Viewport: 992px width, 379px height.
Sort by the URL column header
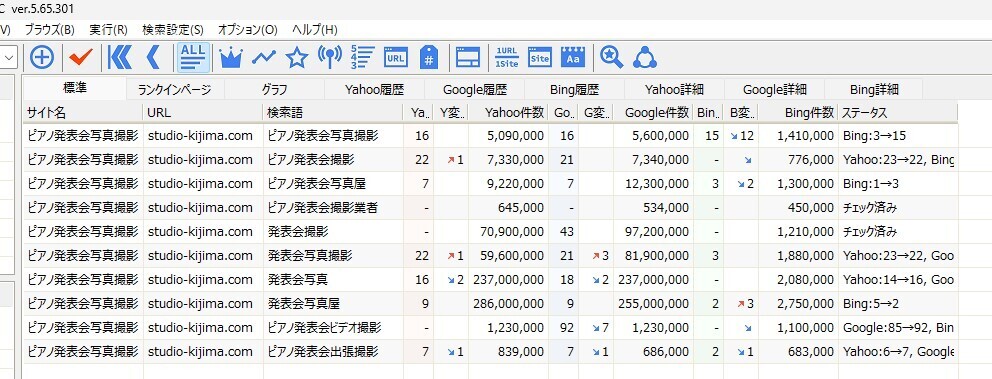click(203, 112)
